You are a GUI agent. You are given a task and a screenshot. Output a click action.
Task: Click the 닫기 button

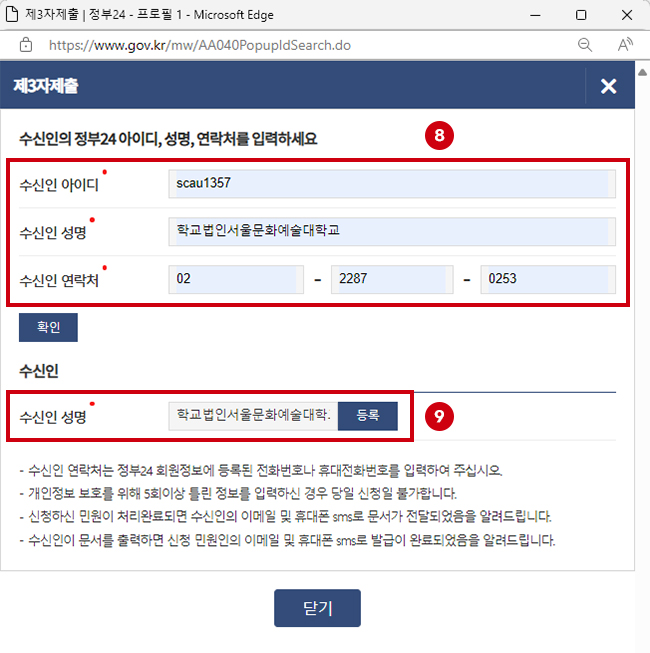coord(317,608)
